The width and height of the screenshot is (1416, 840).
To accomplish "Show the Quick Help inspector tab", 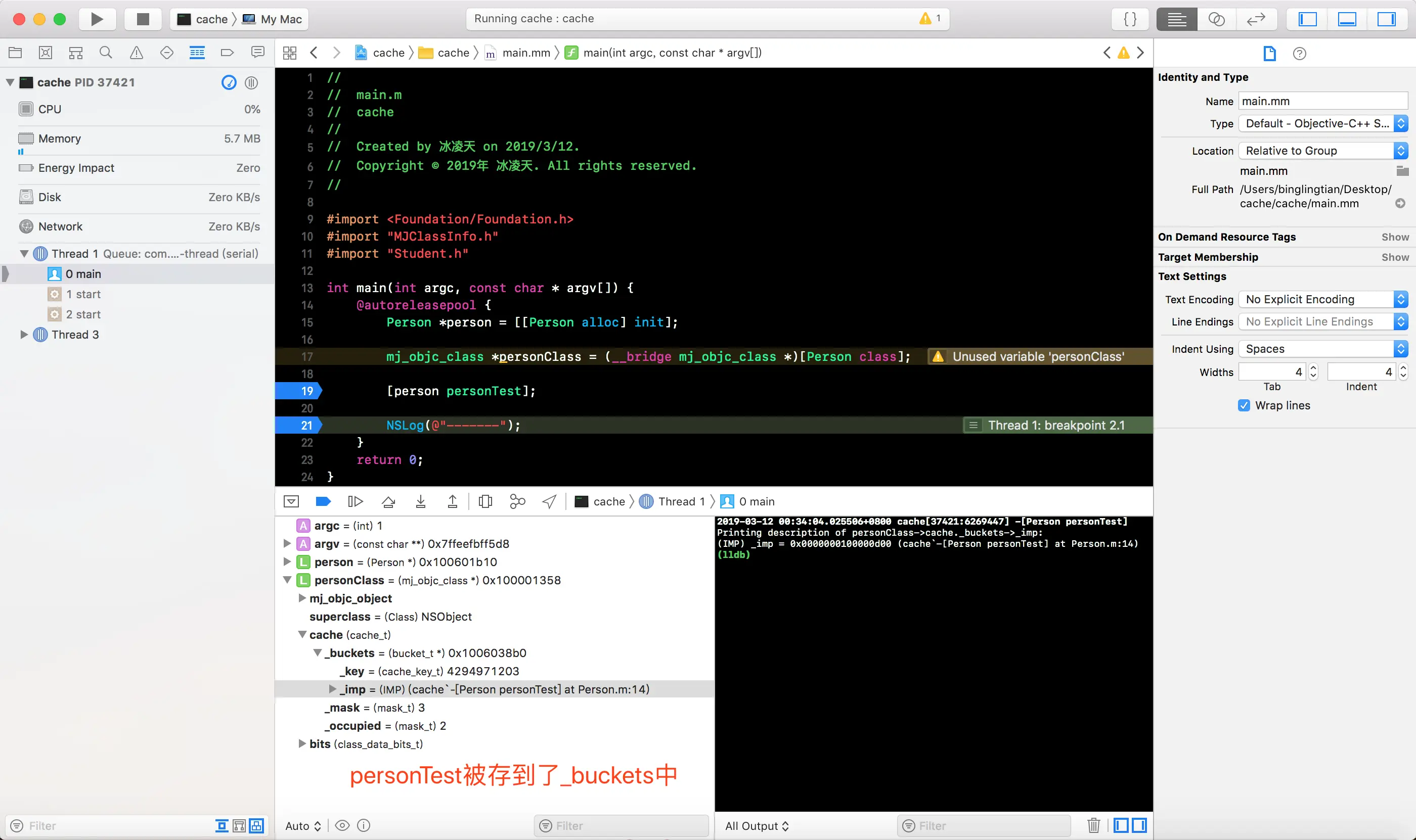I will tap(1299, 53).
